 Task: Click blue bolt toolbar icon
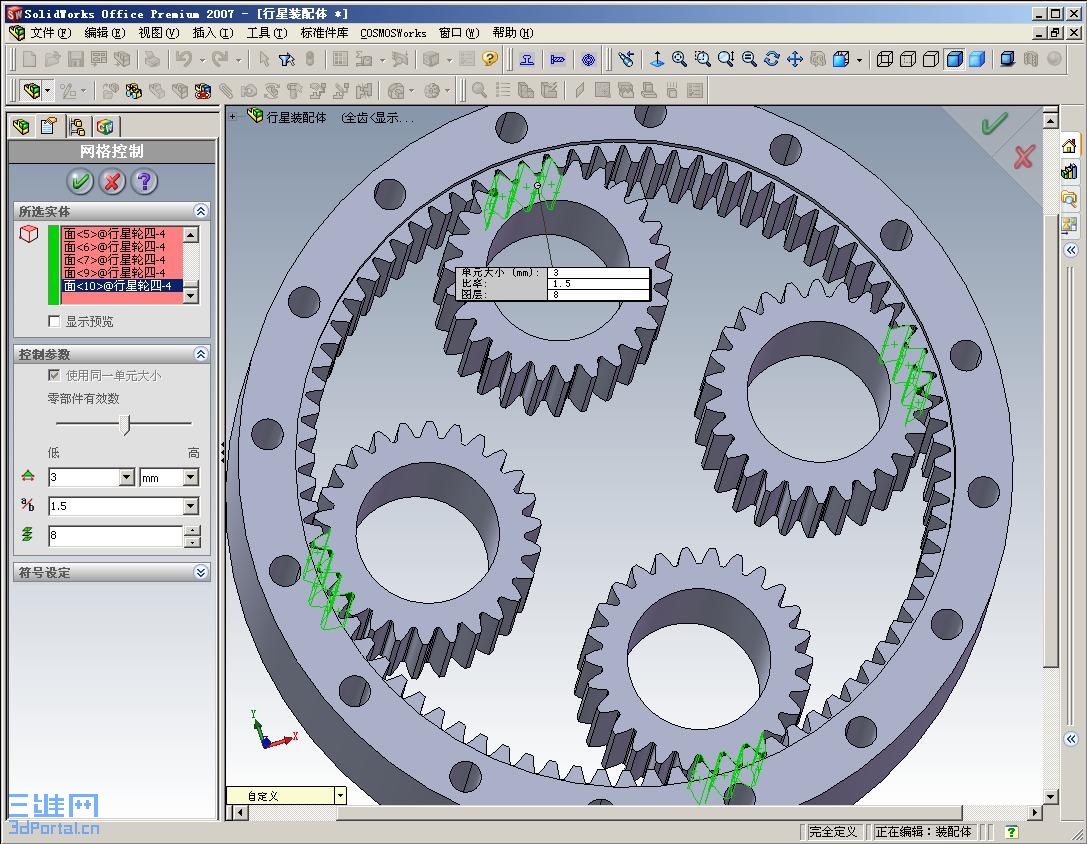pyautogui.click(x=557, y=60)
